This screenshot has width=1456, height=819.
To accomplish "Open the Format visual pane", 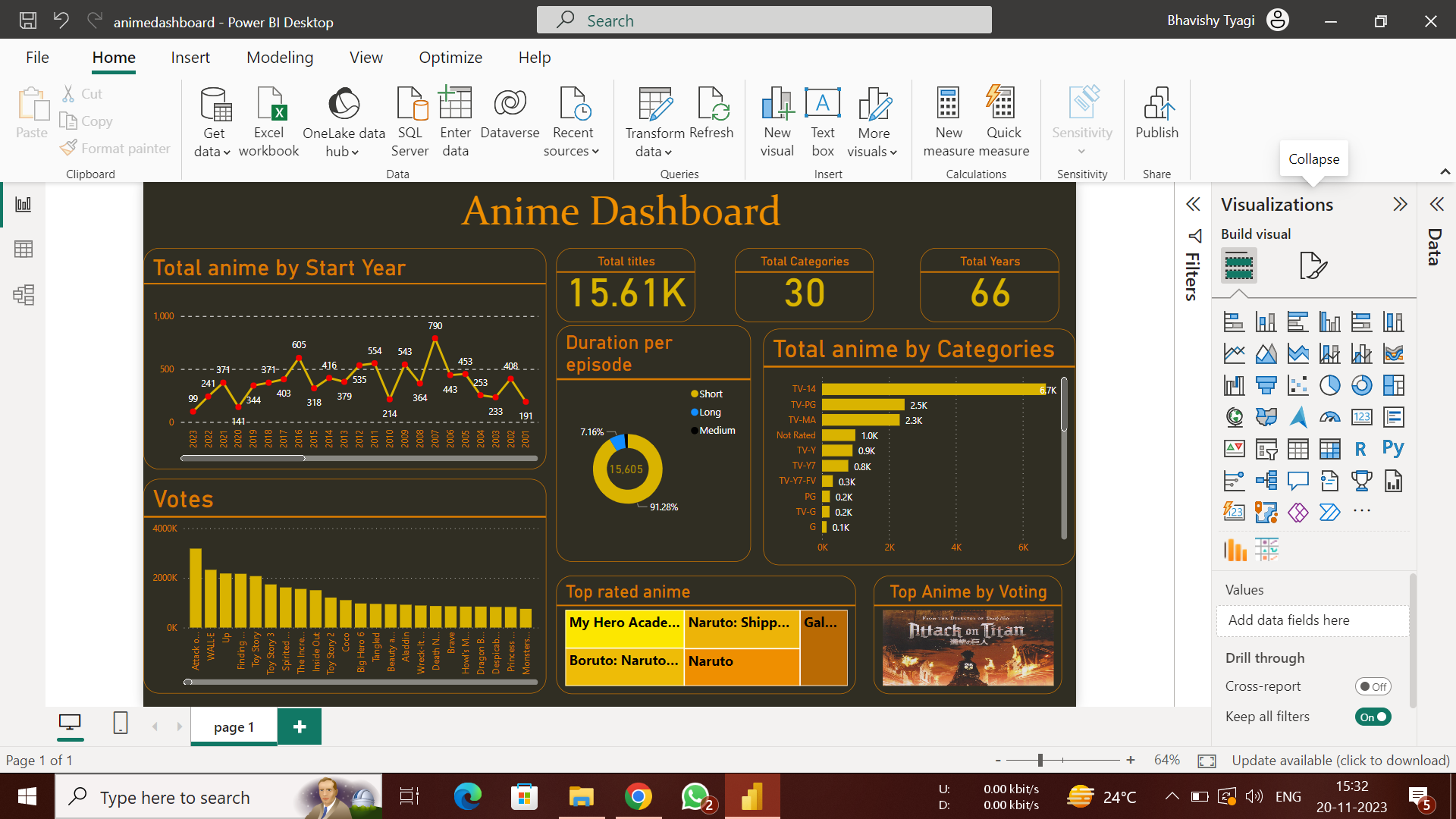I will (x=1314, y=265).
